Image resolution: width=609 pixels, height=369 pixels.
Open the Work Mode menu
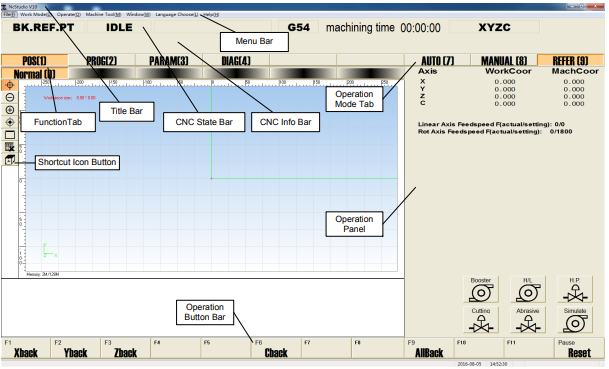pos(35,14)
